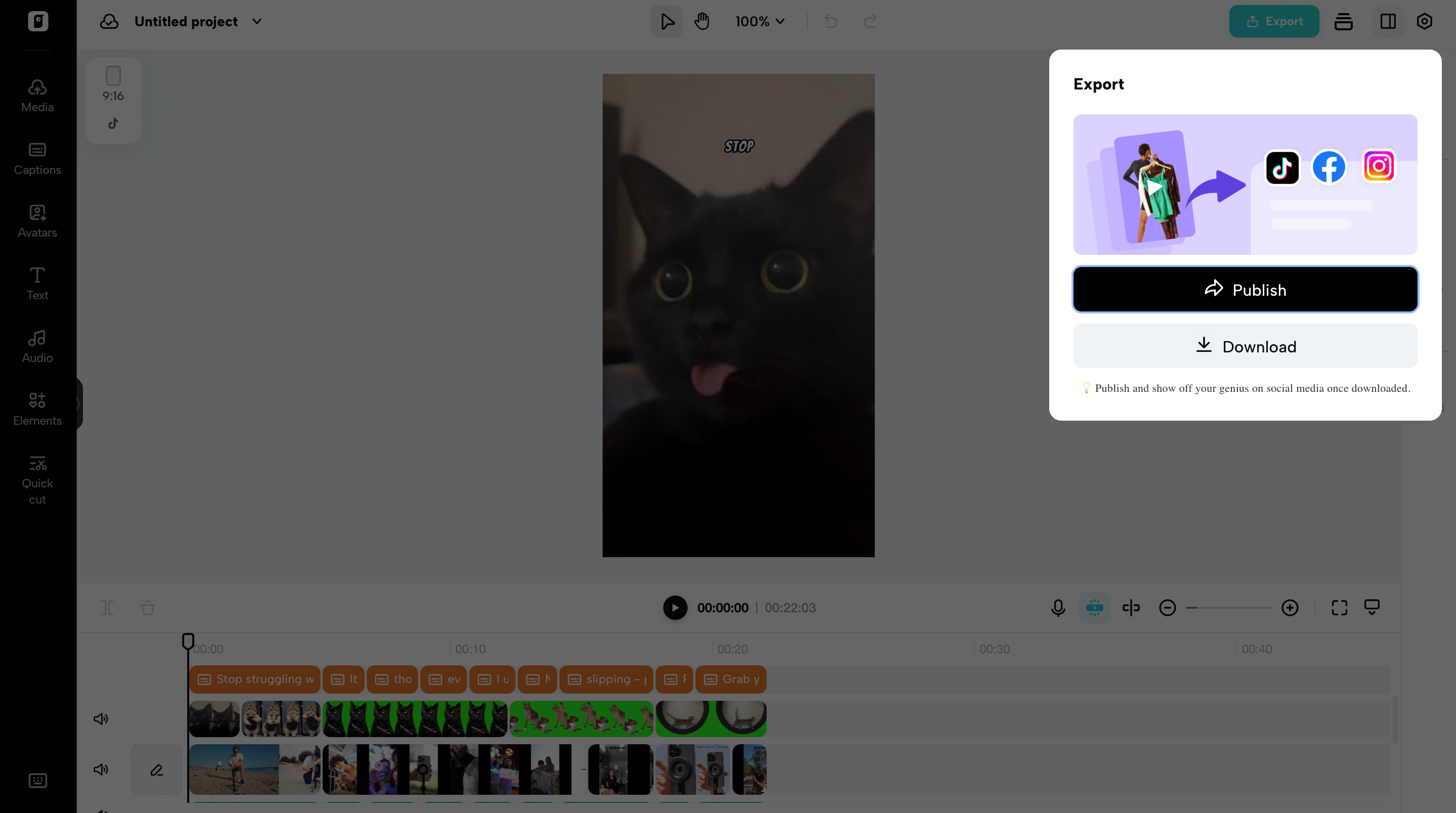Mute the captions audio track
The height and width of the screenshot is (813, 1456).
click(101, 718)
